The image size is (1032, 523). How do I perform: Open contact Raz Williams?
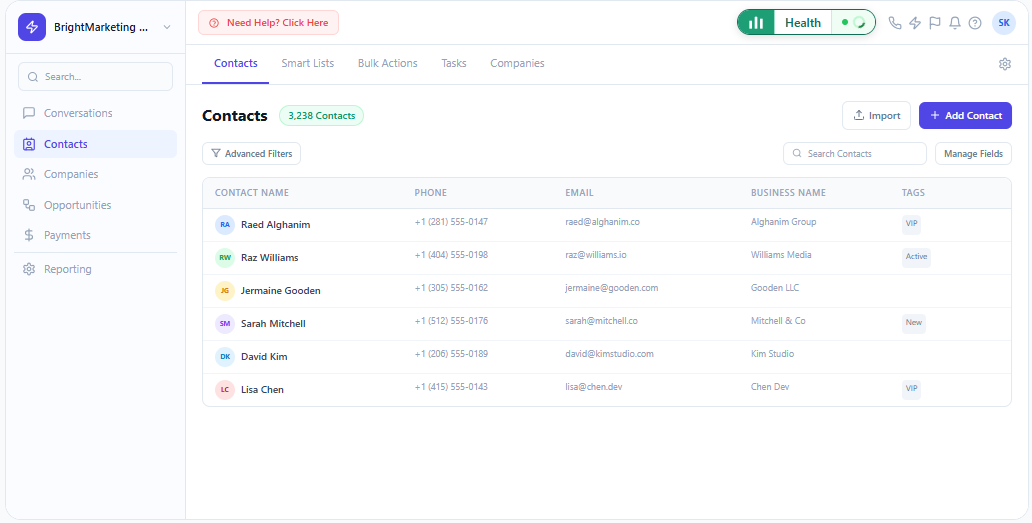coord(269,257)
